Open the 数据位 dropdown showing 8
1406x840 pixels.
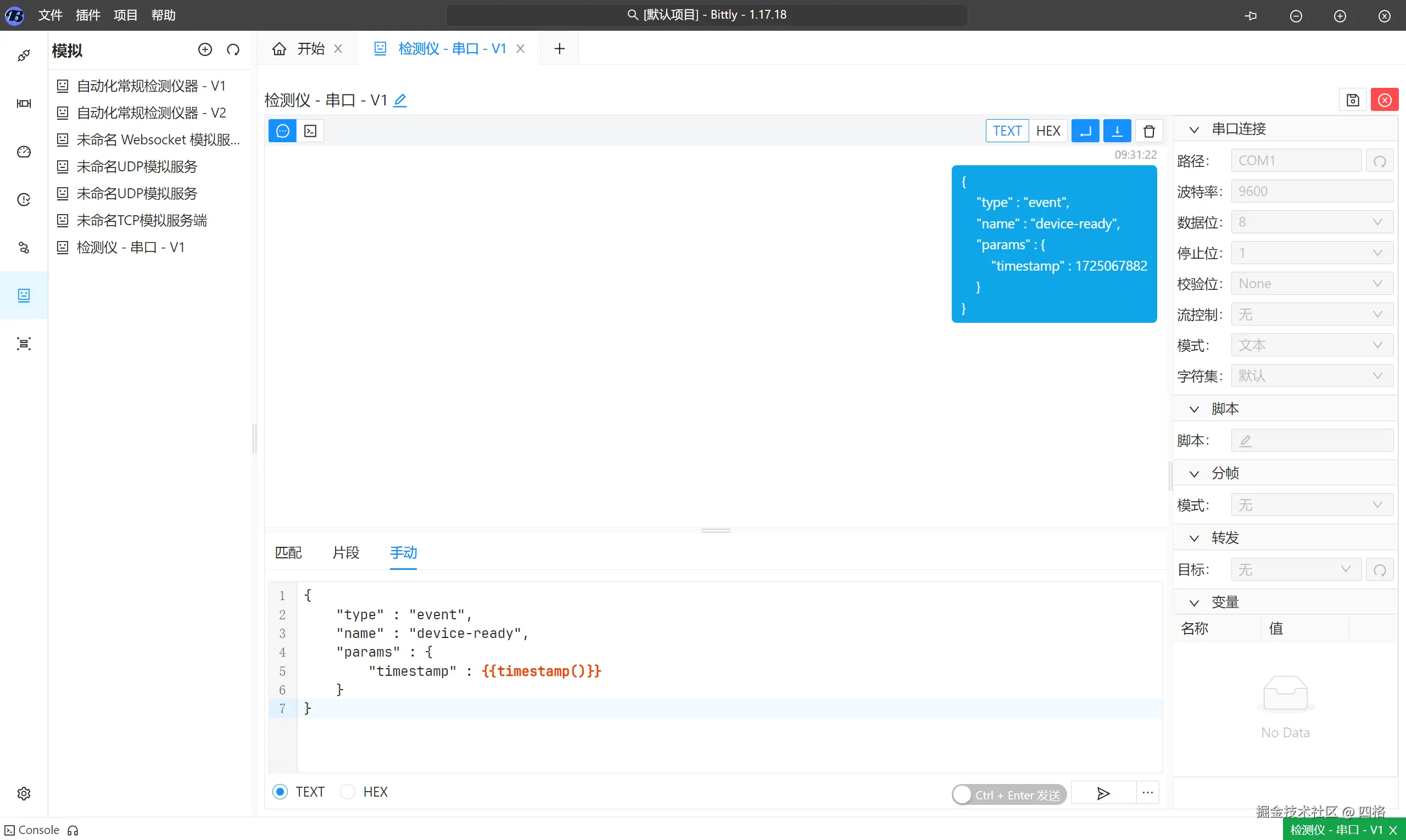[1312, 222]
